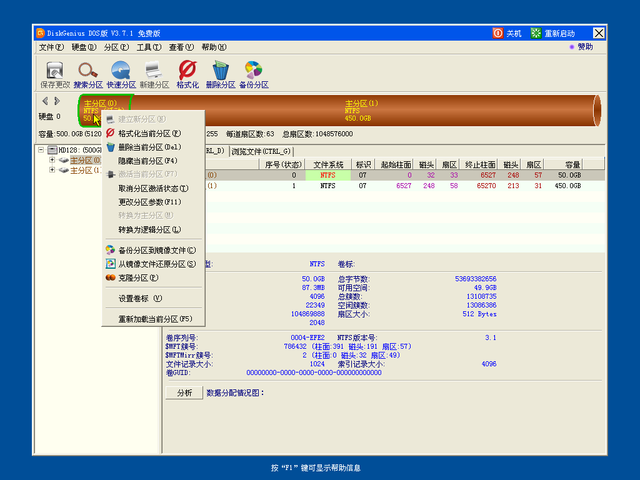Click the 512 Bytes sector size value
This screenshot has width=640, height=480.
point(479,314)
